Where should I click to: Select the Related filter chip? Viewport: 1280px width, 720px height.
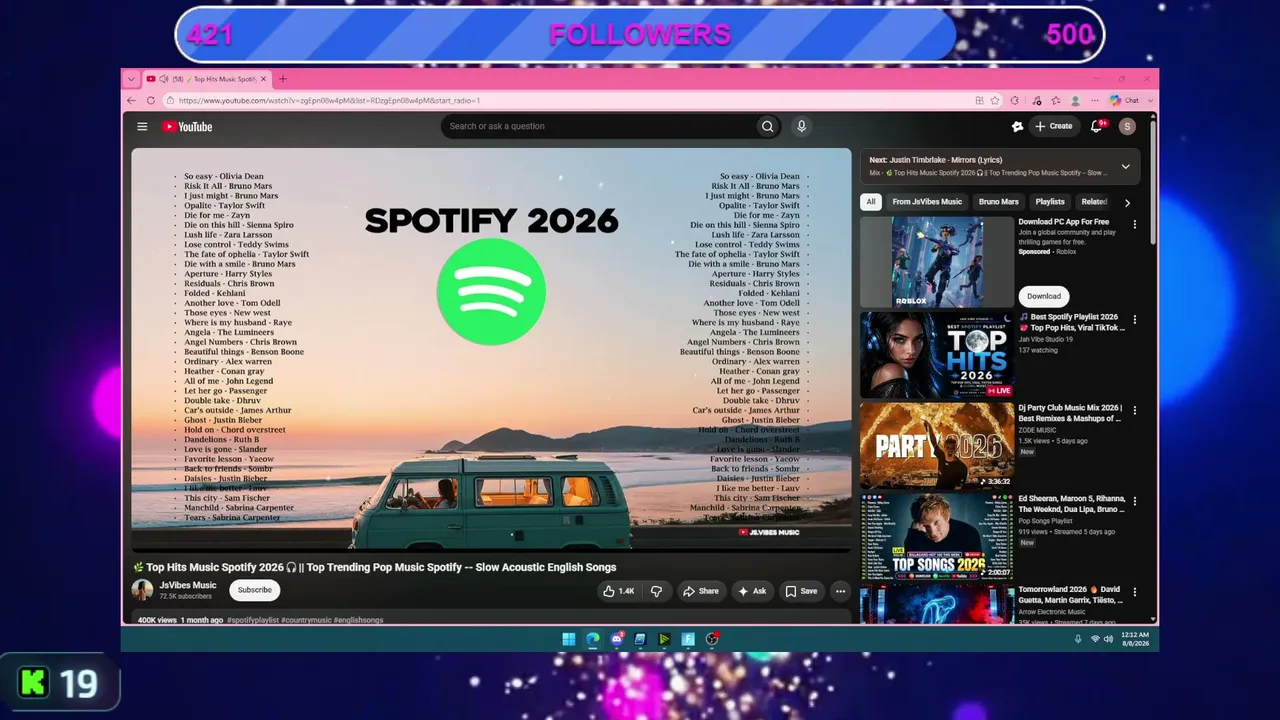1094,202
